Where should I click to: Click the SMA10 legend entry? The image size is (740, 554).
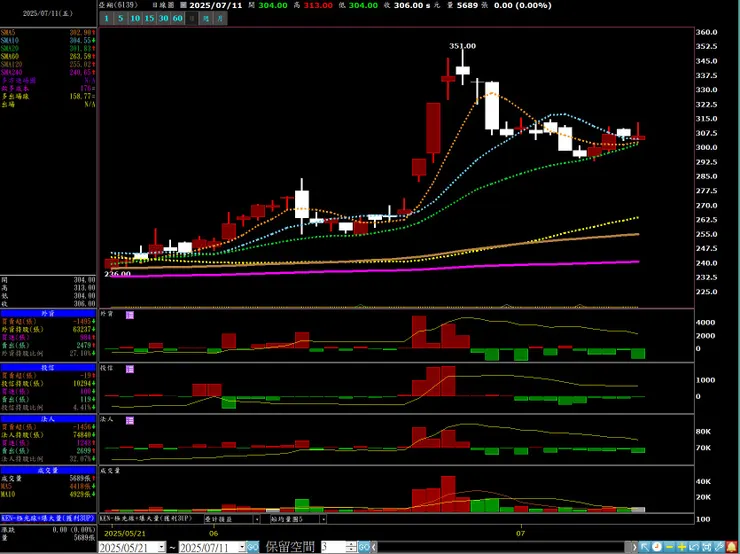48,41
